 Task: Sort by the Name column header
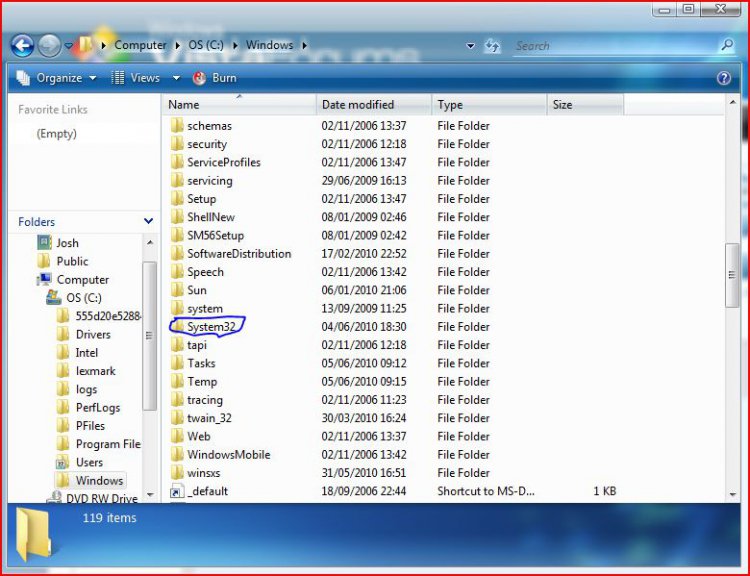tap(239, 105)
